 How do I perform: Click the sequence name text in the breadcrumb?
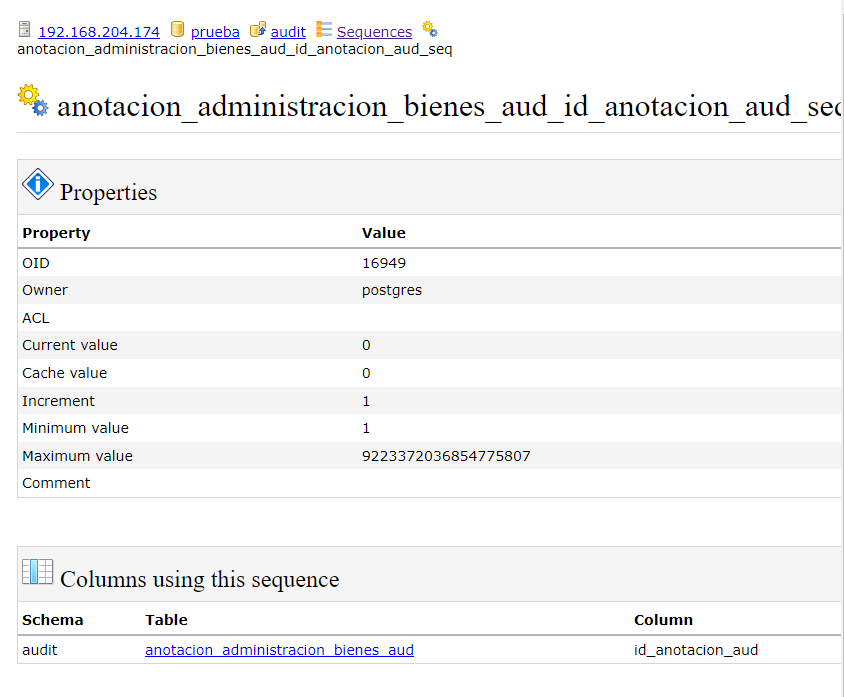pos(235,49)
